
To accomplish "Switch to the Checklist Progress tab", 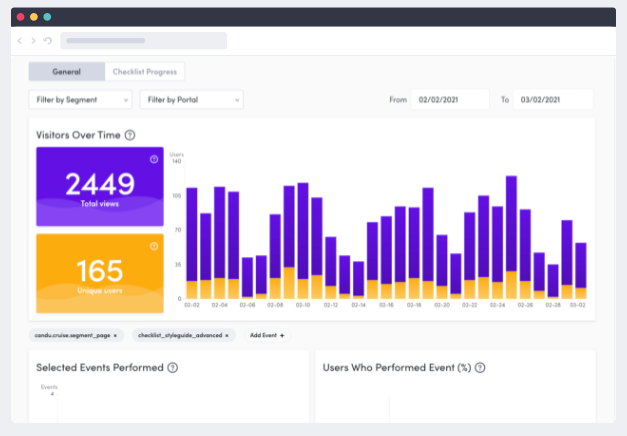I will click(x=145, y=72).
